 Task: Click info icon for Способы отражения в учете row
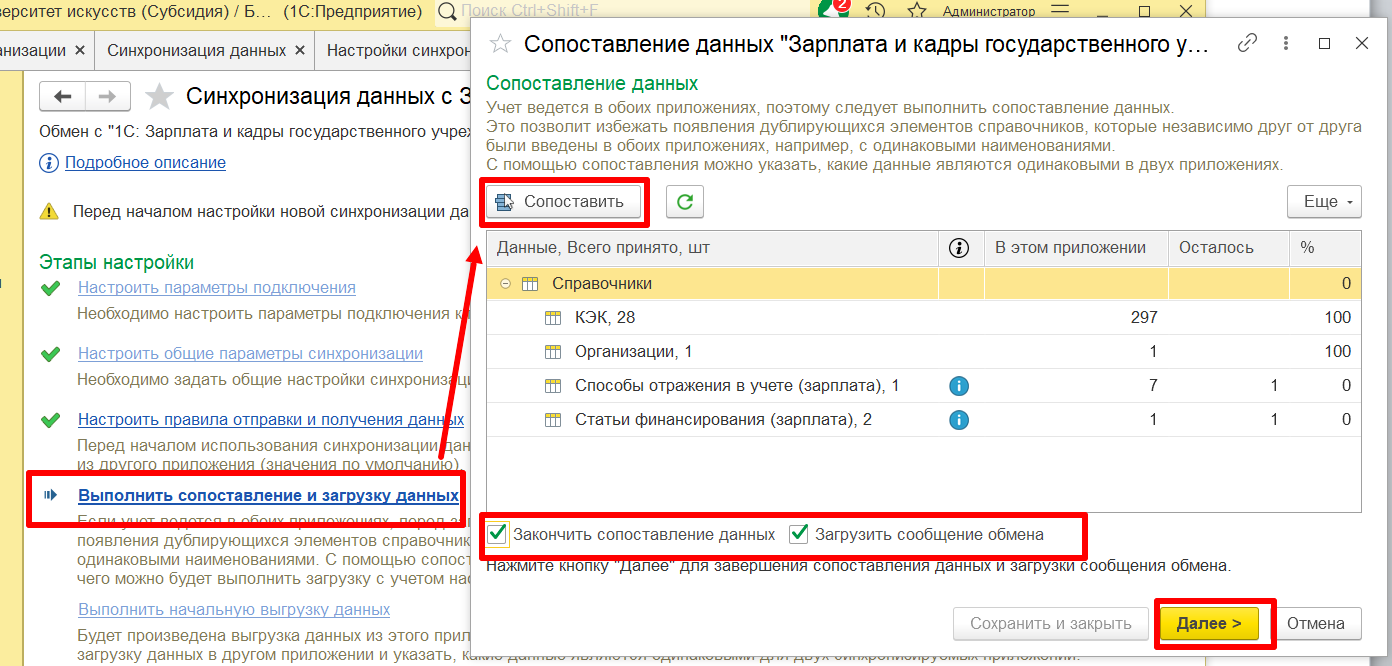point(959,386)
